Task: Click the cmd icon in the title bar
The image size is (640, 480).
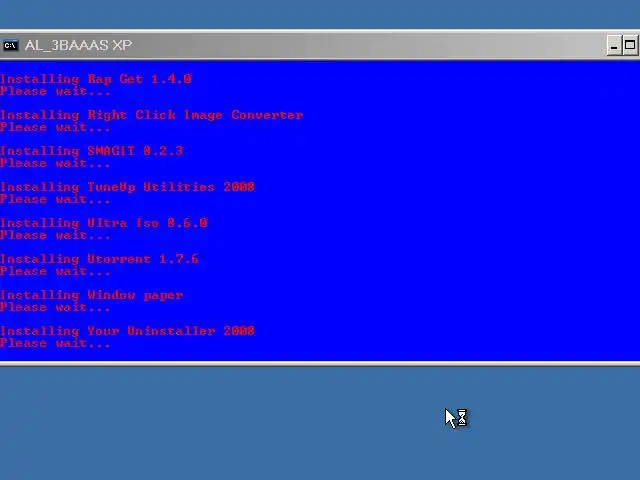Action: [x=10, y=45]
